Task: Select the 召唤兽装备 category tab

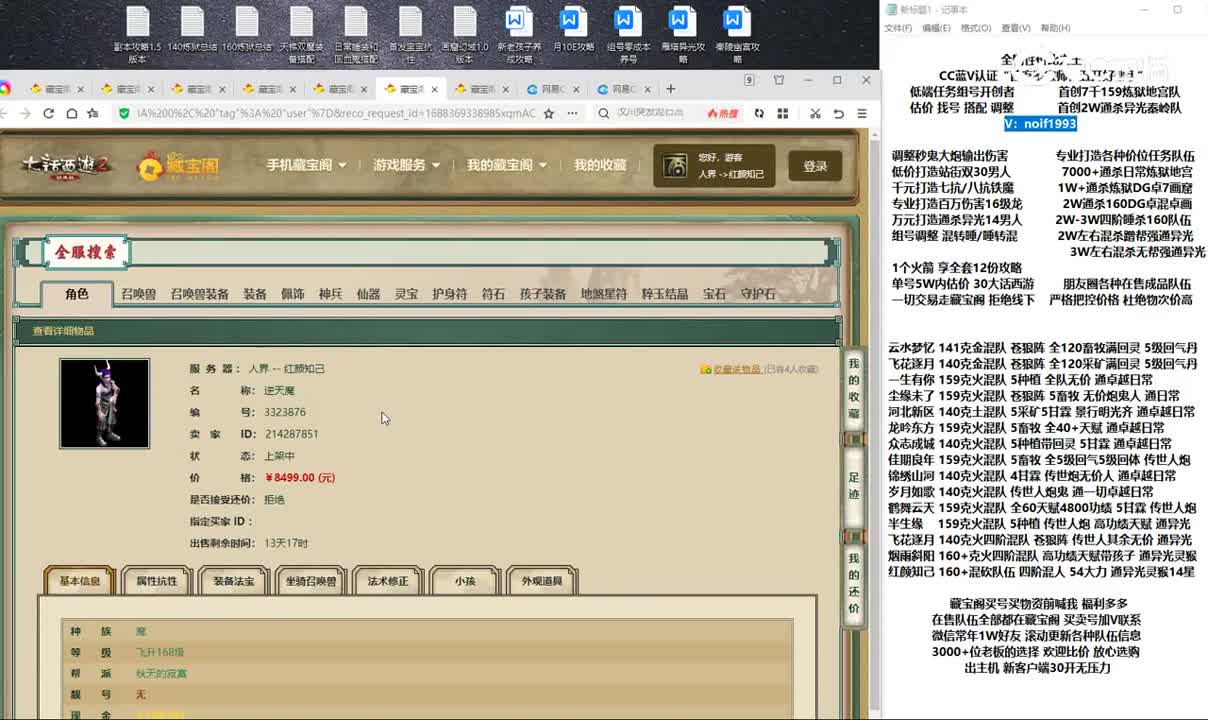Action: pos(199,294)
